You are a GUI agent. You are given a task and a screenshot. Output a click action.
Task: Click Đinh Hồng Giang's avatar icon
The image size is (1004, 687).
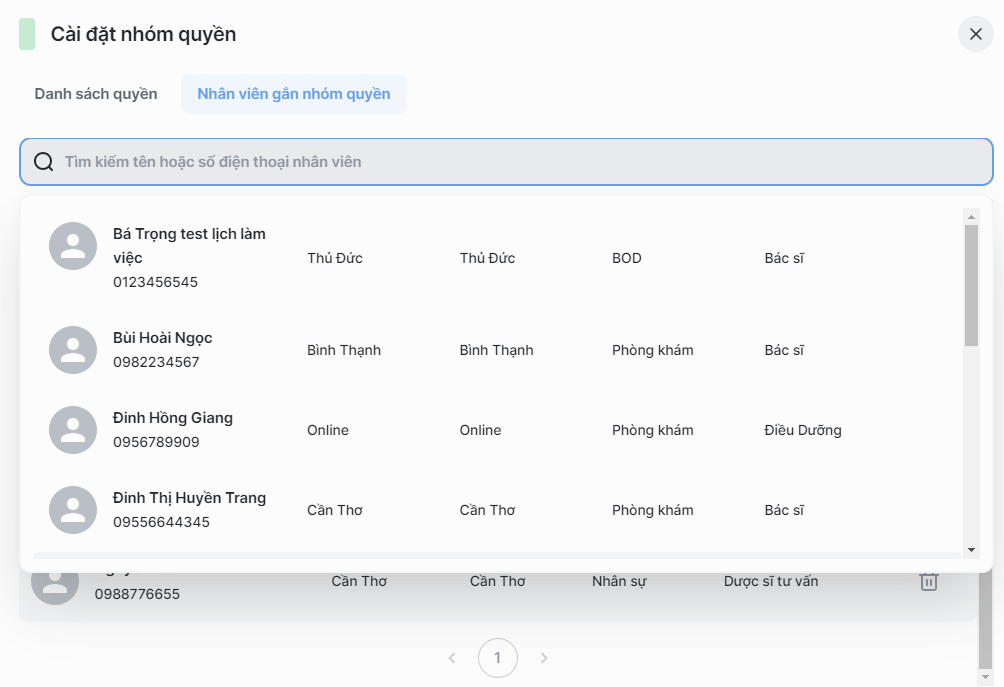tap(73, 430)
